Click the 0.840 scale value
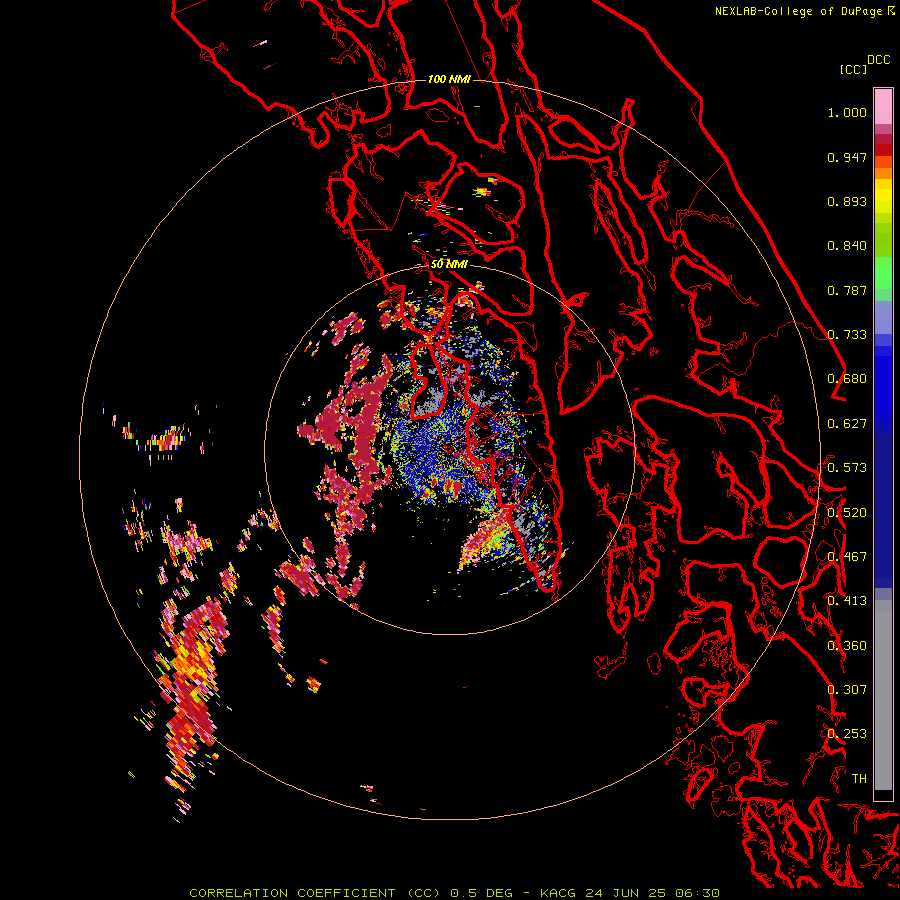This screenshot has width=900, height=900. tap(847, 246)
